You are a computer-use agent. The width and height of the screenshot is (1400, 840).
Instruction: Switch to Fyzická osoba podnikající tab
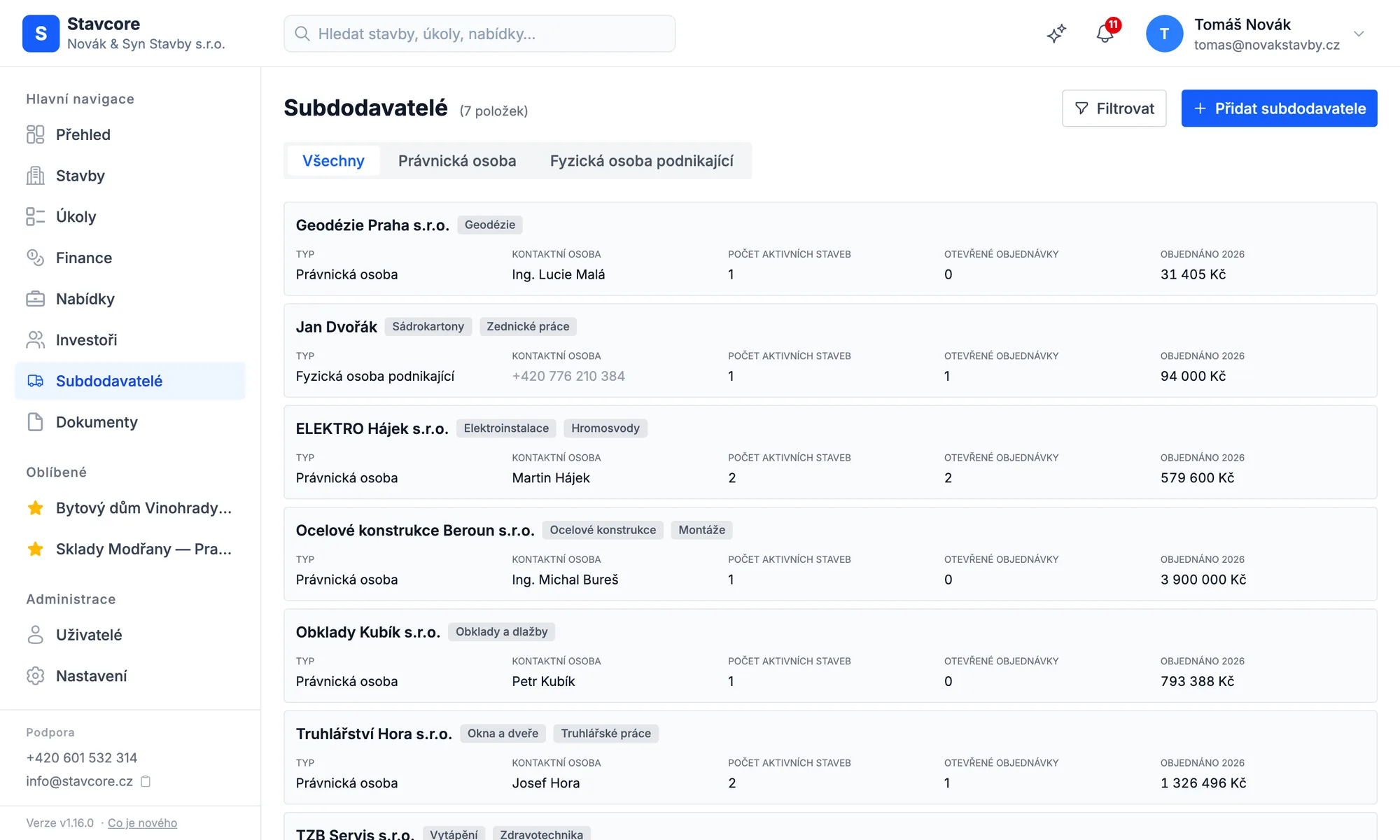click(x=641, y=161)
